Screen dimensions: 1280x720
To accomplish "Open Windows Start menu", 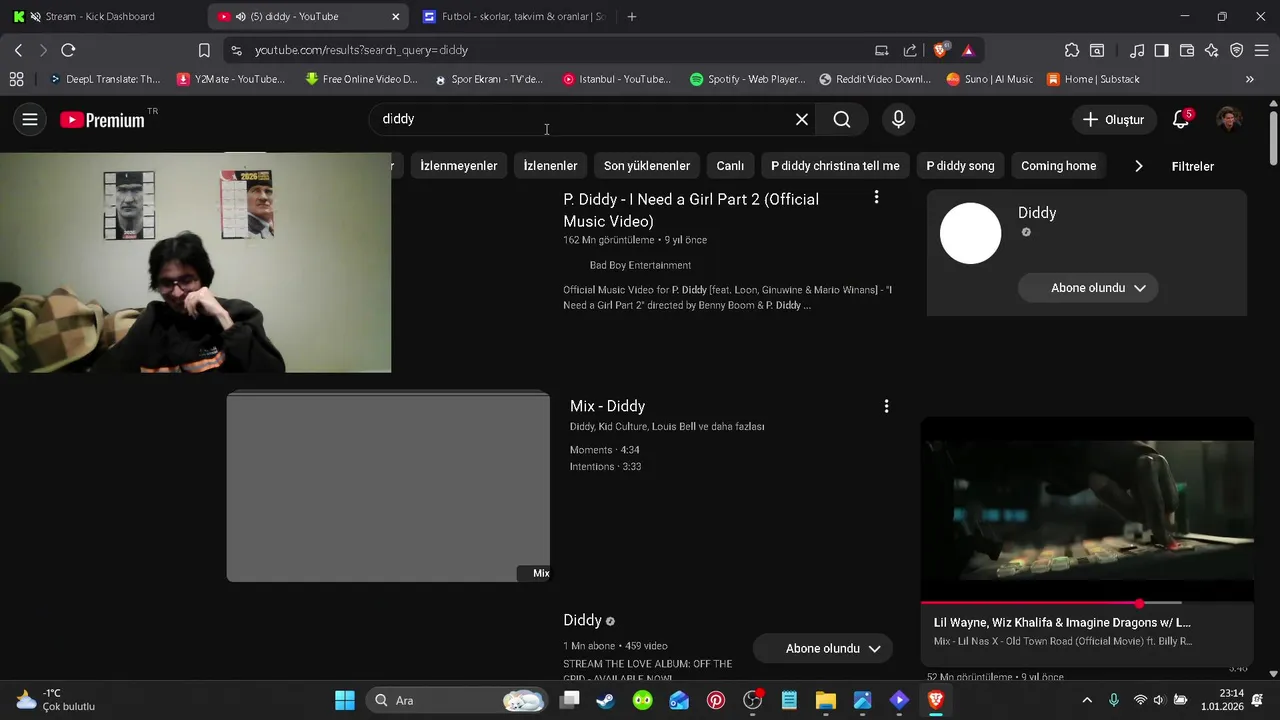I will (x=345, y=700).
